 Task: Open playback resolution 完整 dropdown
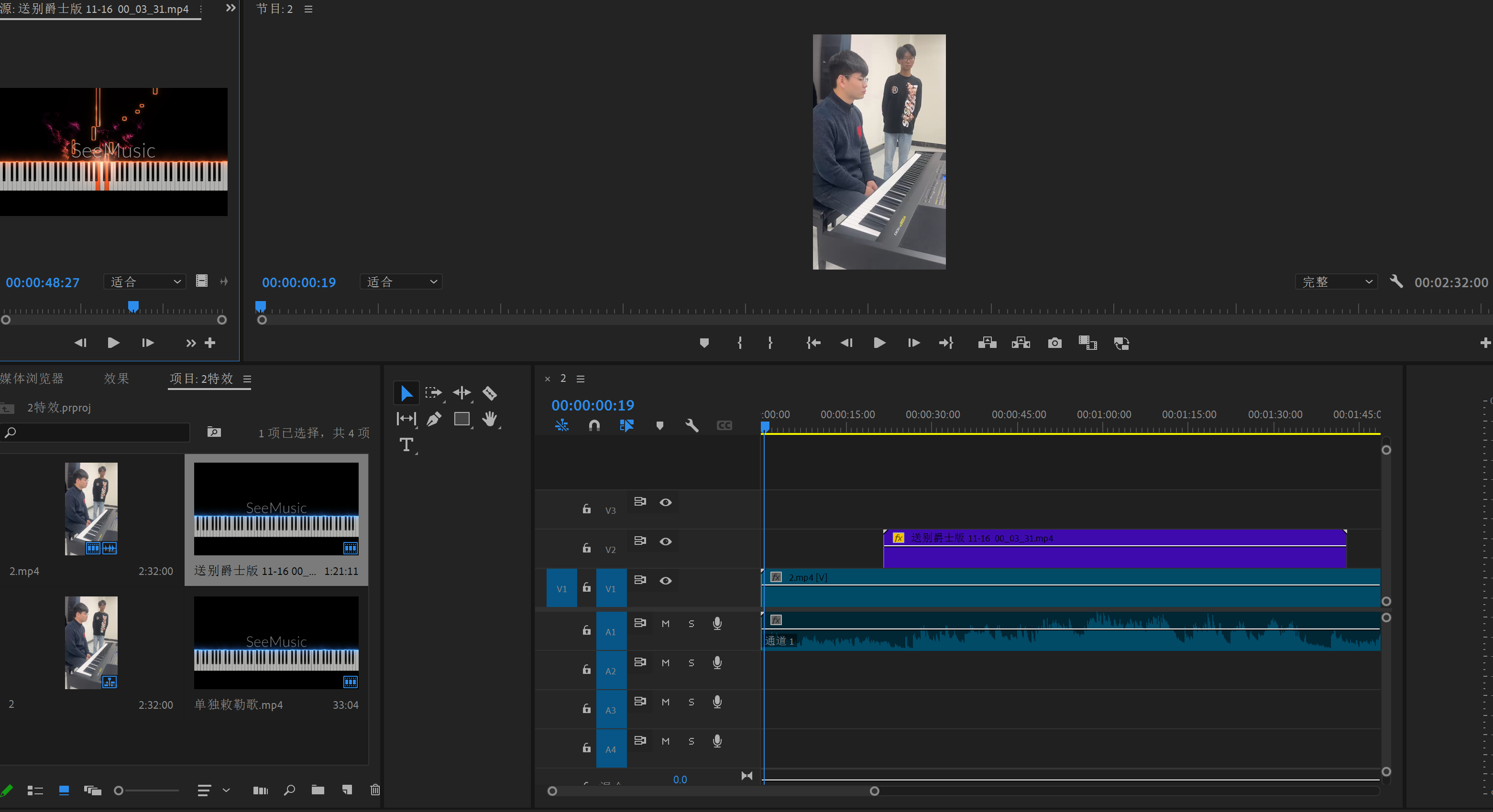pyautogui.click(x=1336, y=282)
